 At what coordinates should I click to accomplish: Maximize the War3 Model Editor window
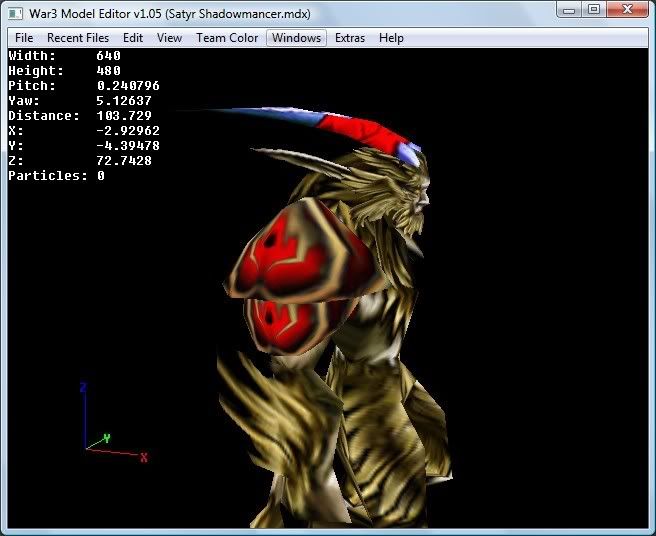coord(594,10)
